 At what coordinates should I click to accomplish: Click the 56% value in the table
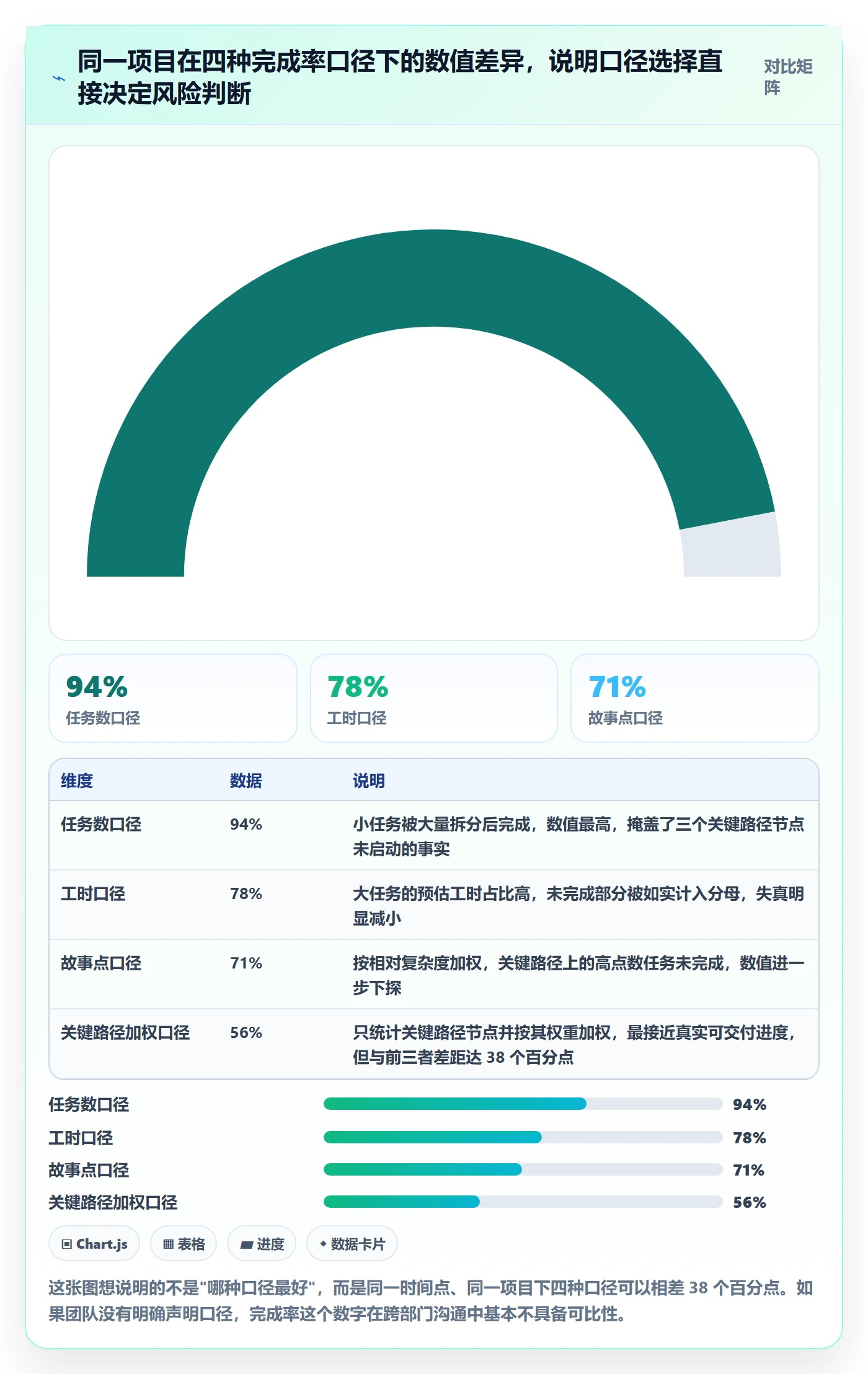[246, 1032]
